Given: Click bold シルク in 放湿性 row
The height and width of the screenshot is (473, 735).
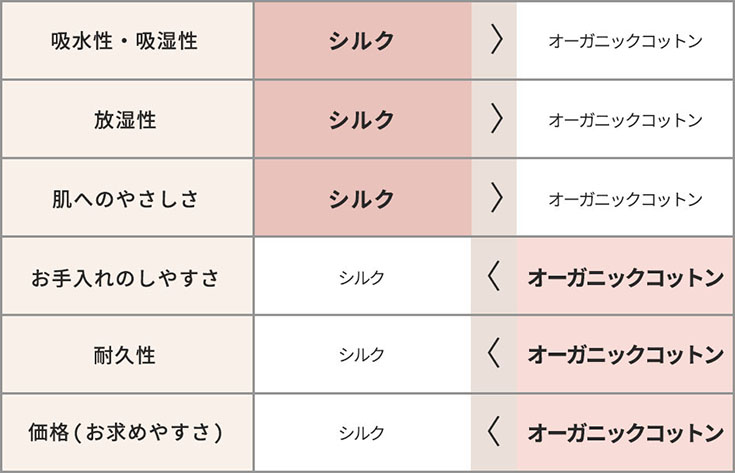Looking at the screenshot, I should pyautogui.click(x=362, y=120).
